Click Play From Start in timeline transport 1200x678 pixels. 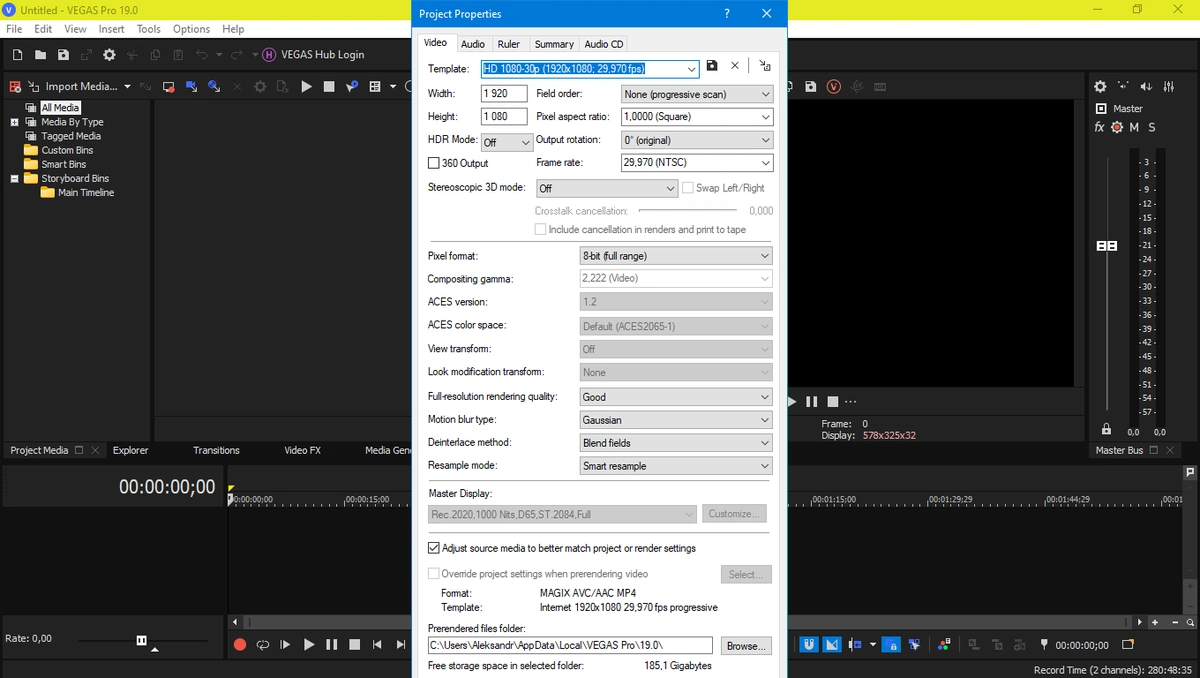(x=285, y=645)
